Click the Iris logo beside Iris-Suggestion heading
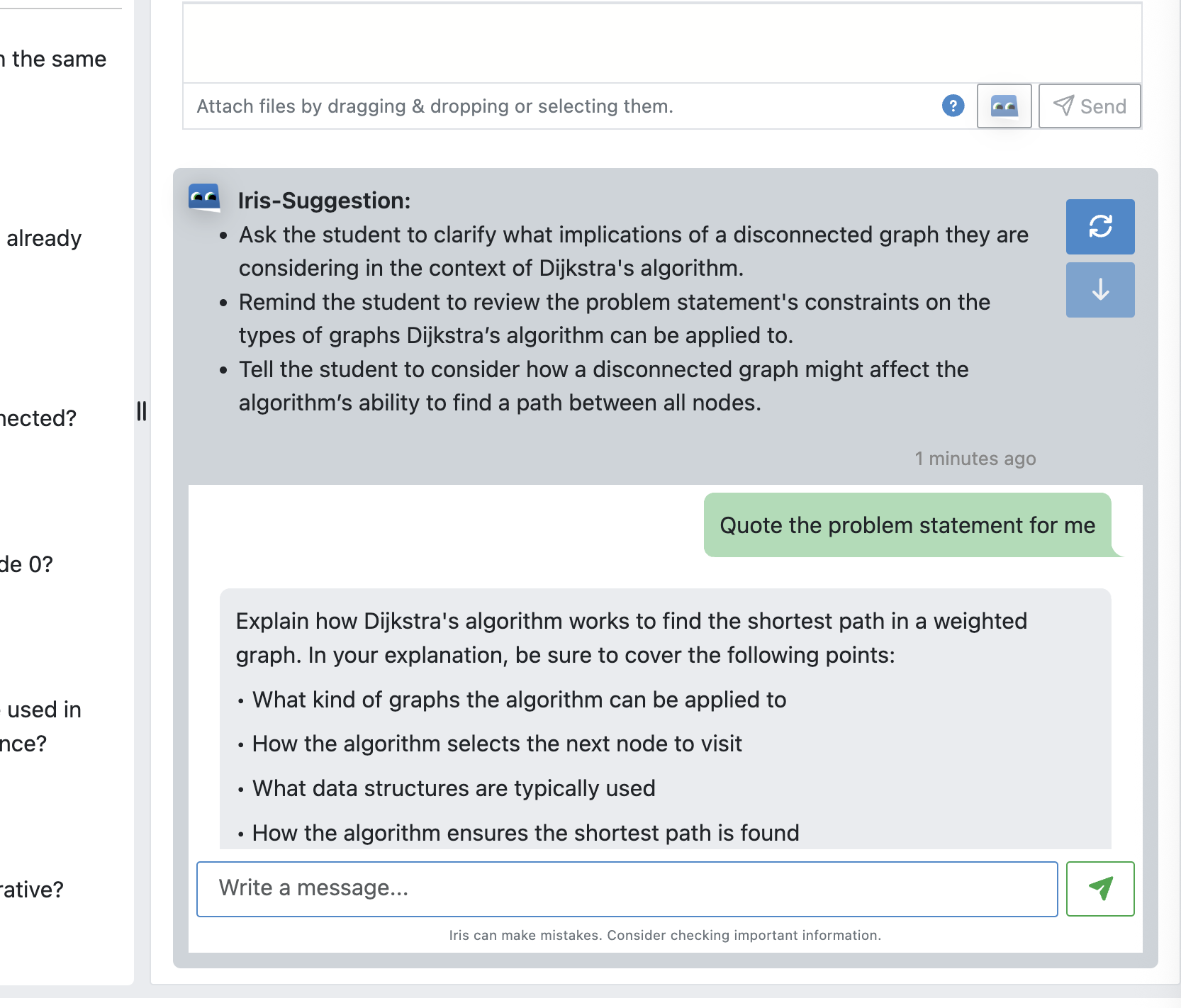The image size is (1181, 1008). click(204, 198)
